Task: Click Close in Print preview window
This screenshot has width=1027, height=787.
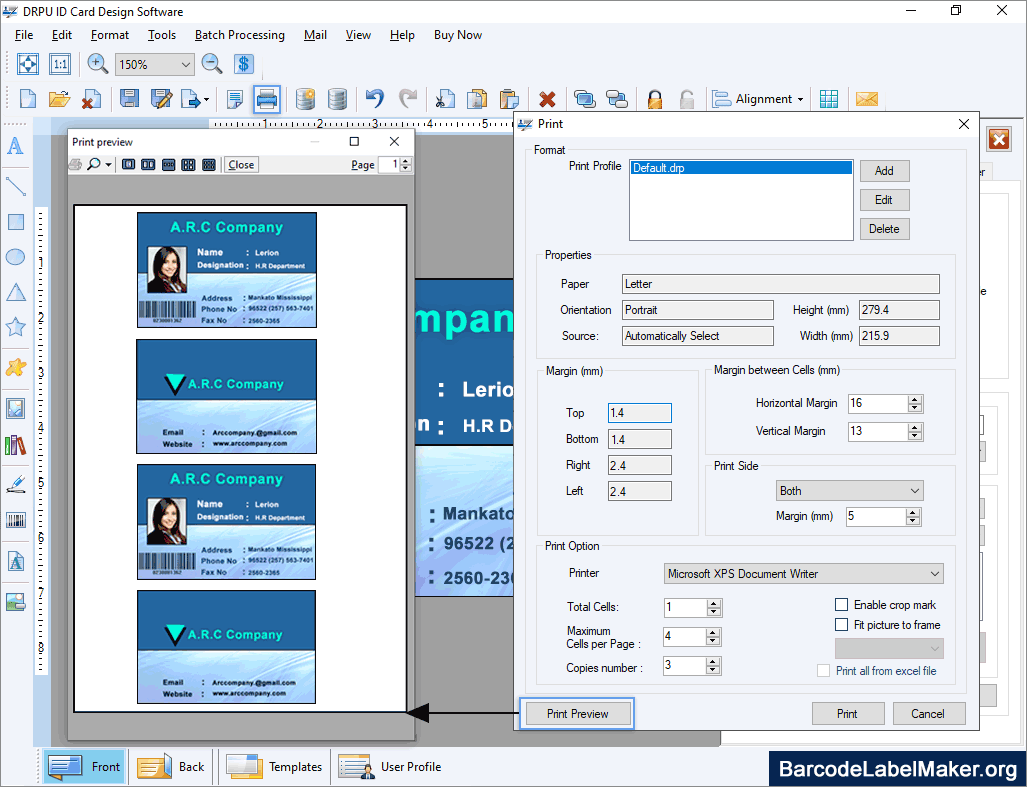Action: tap(241, 164)
